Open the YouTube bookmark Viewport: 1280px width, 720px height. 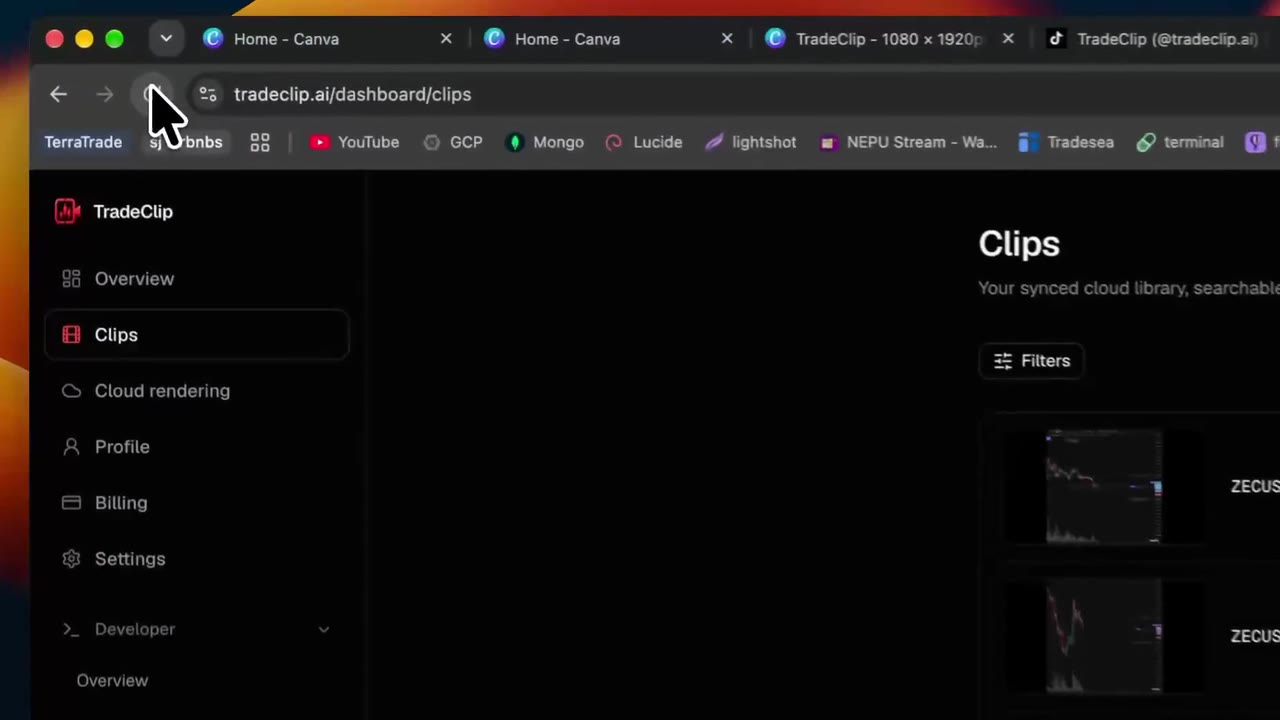[x=354, y=142]
